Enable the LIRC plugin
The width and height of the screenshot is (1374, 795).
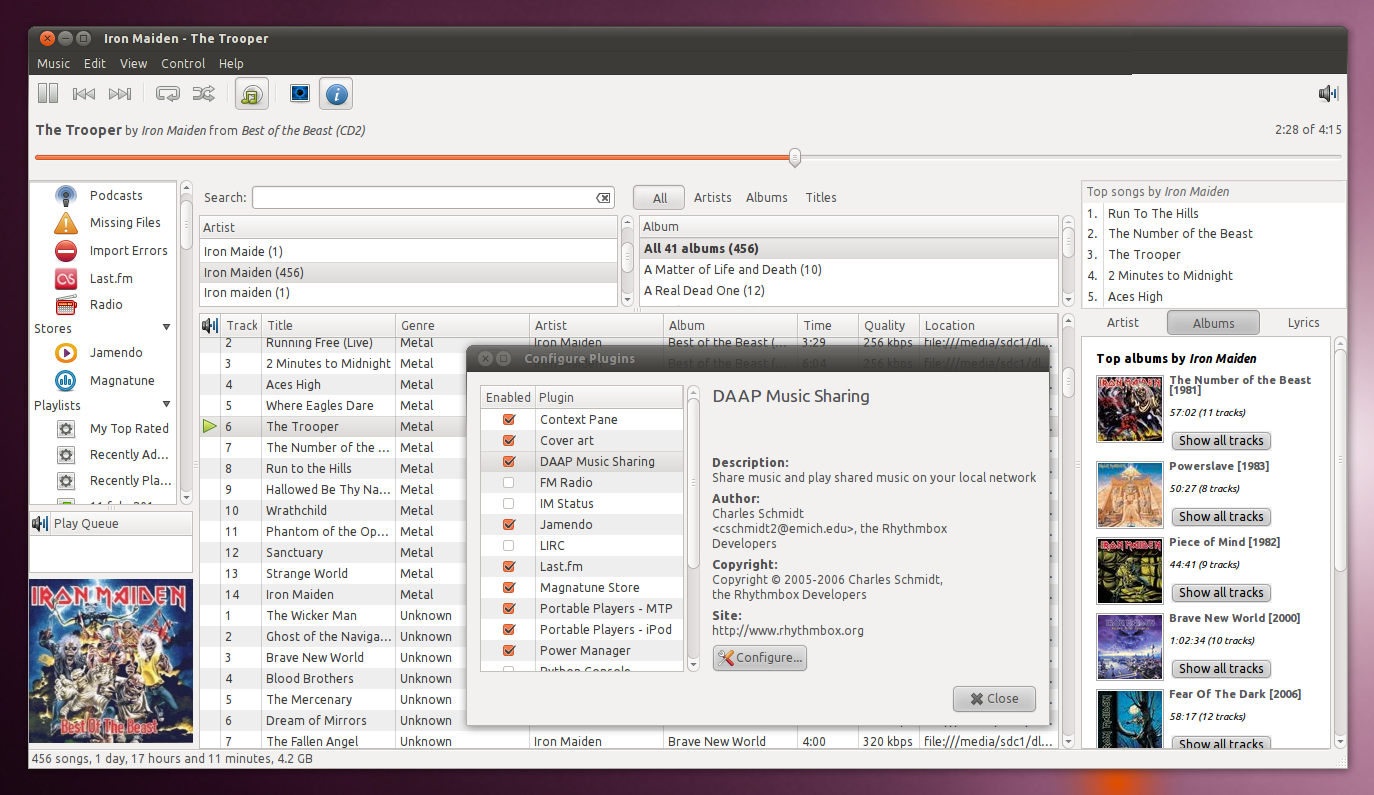(508, 546)
